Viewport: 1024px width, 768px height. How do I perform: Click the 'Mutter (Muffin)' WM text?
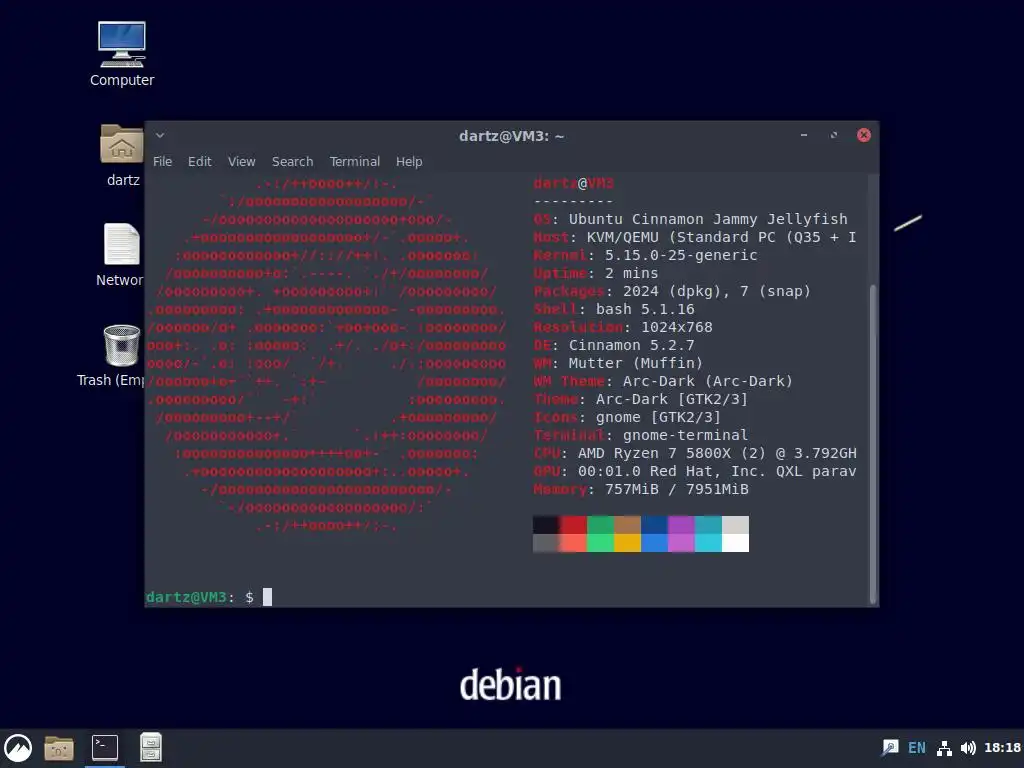click(x=635, y=363)
